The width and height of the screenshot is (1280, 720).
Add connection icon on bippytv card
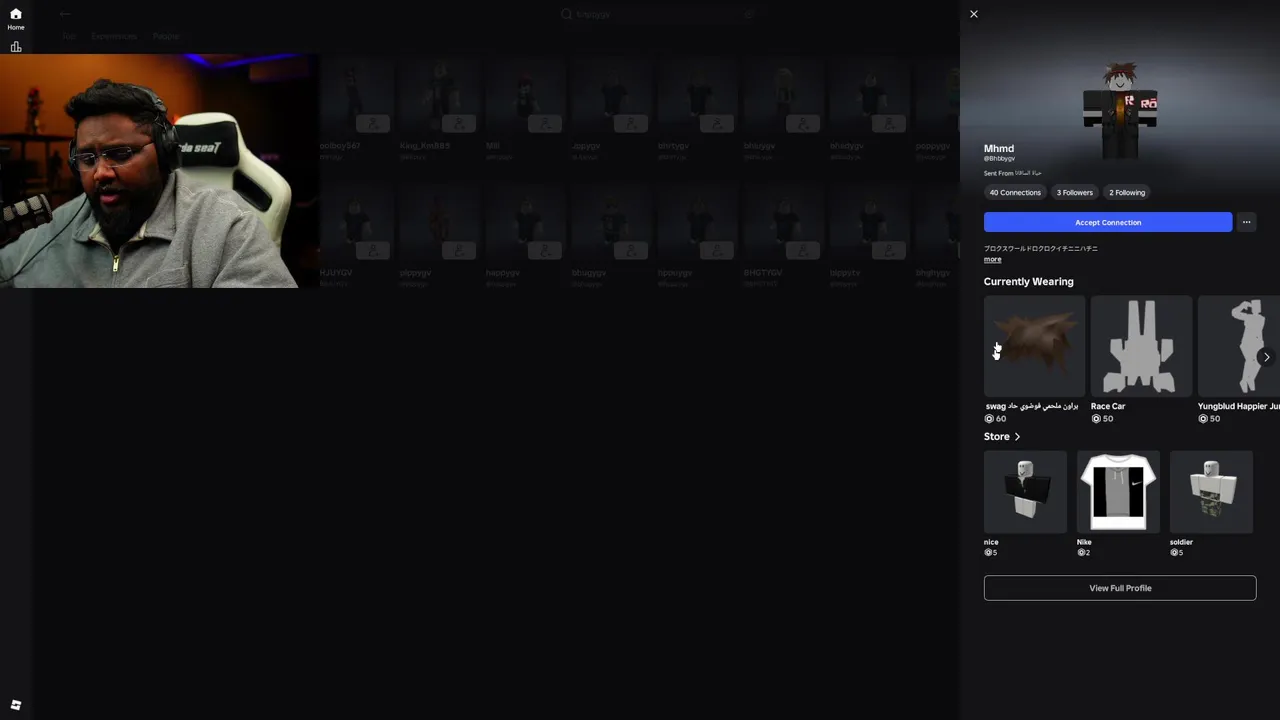(889, 251)
